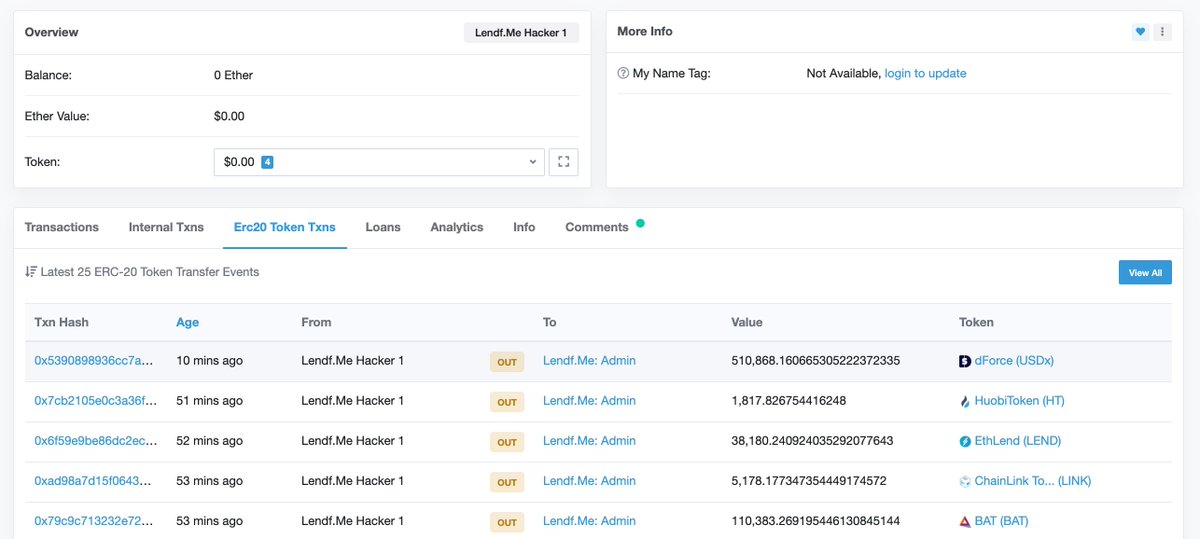This screenshot has width=1200, height=539.
Task: Click the EthLend token logo icon
Action: point(965,441)
